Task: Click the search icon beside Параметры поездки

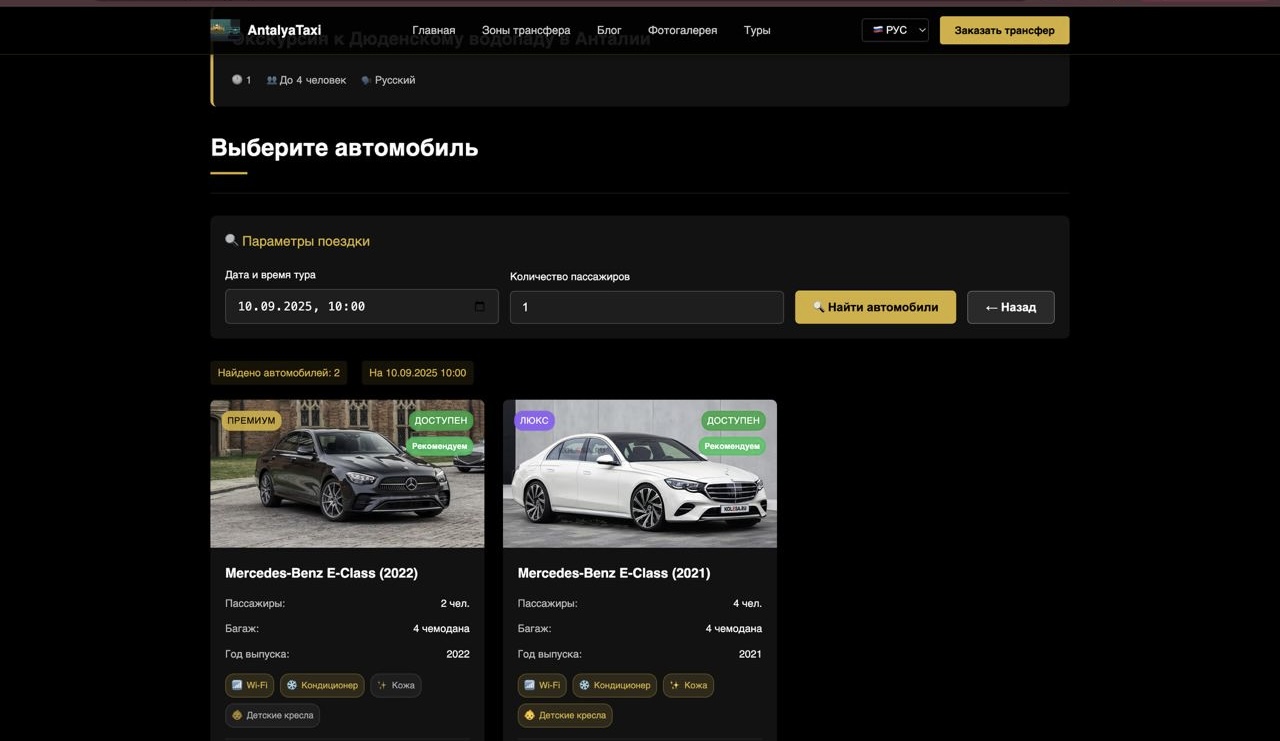Action: coord(230,240)
